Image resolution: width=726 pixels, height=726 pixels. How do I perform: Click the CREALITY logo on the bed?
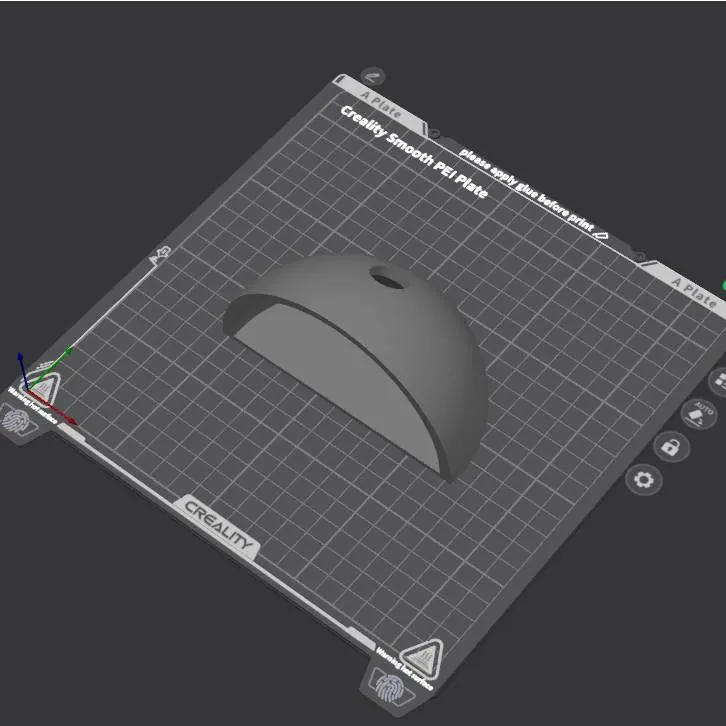(219, 526)
